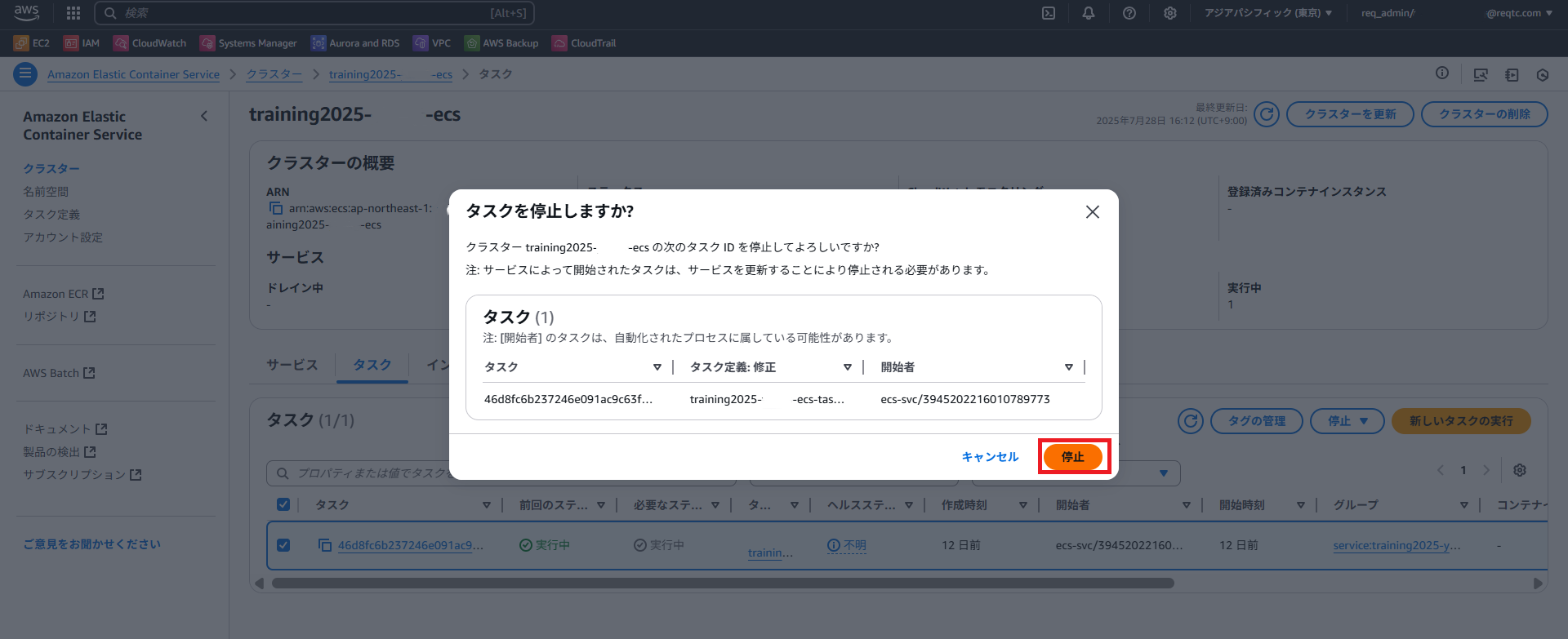1568x639 pixels.
Task: Open the region selector Asia Pacific Tokyo
Action: coord(1268,13)
